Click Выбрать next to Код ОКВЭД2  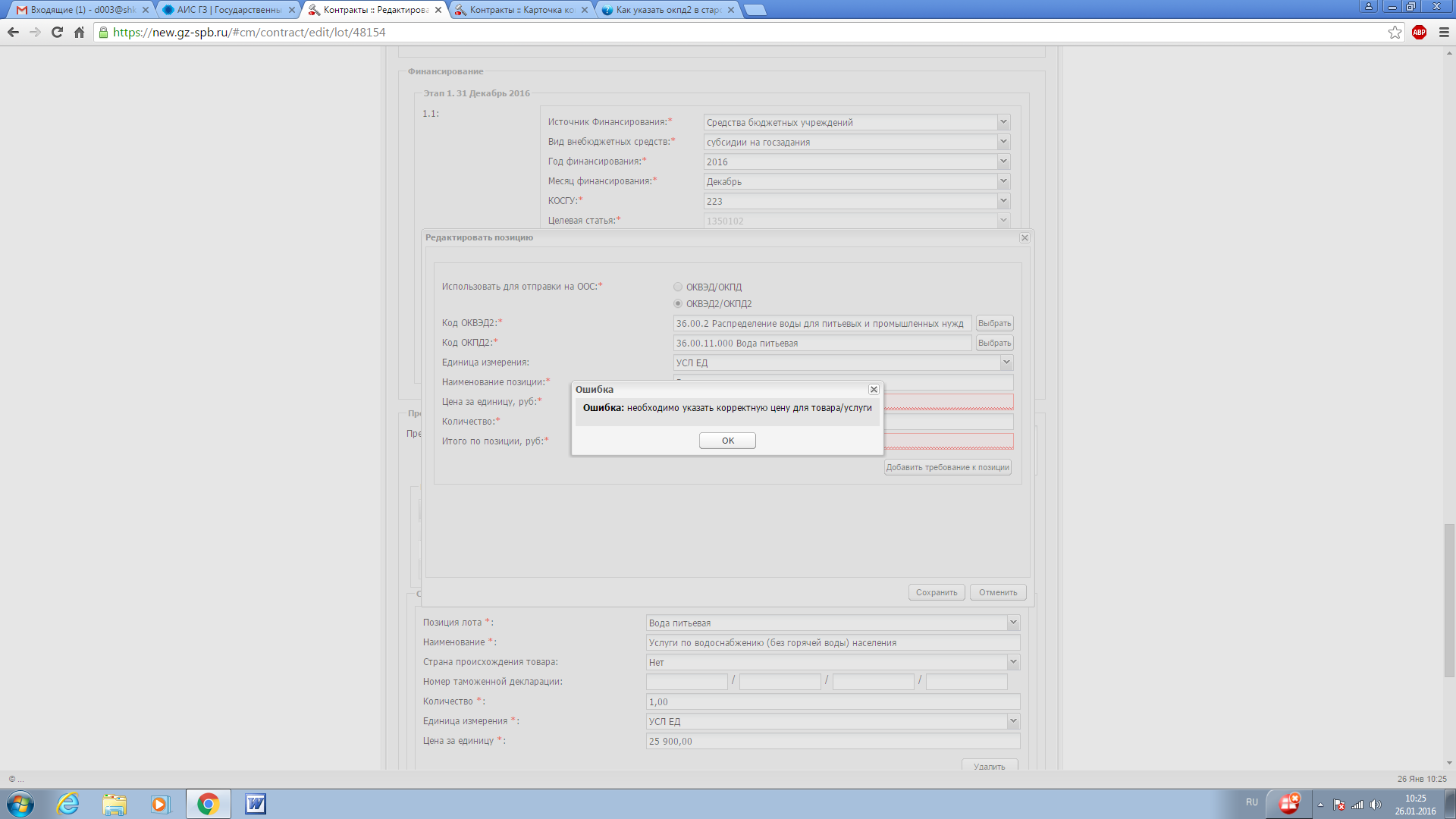(x=994, y=323)
